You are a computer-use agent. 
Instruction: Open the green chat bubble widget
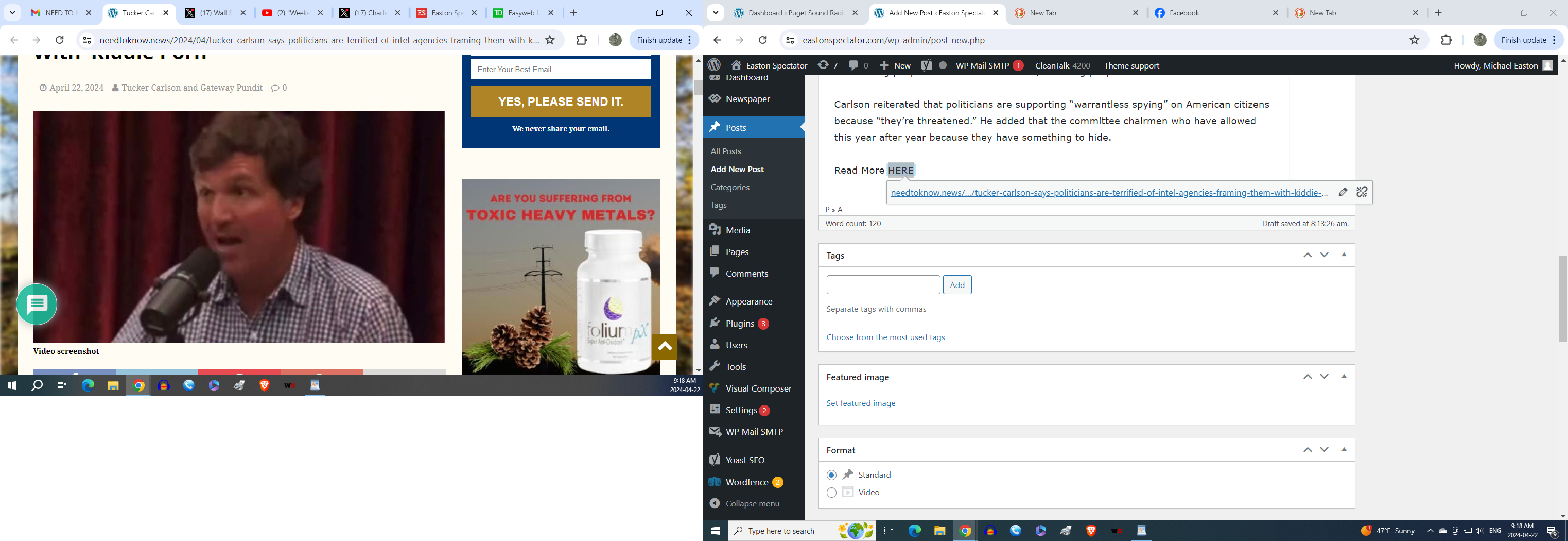[37, 304]
